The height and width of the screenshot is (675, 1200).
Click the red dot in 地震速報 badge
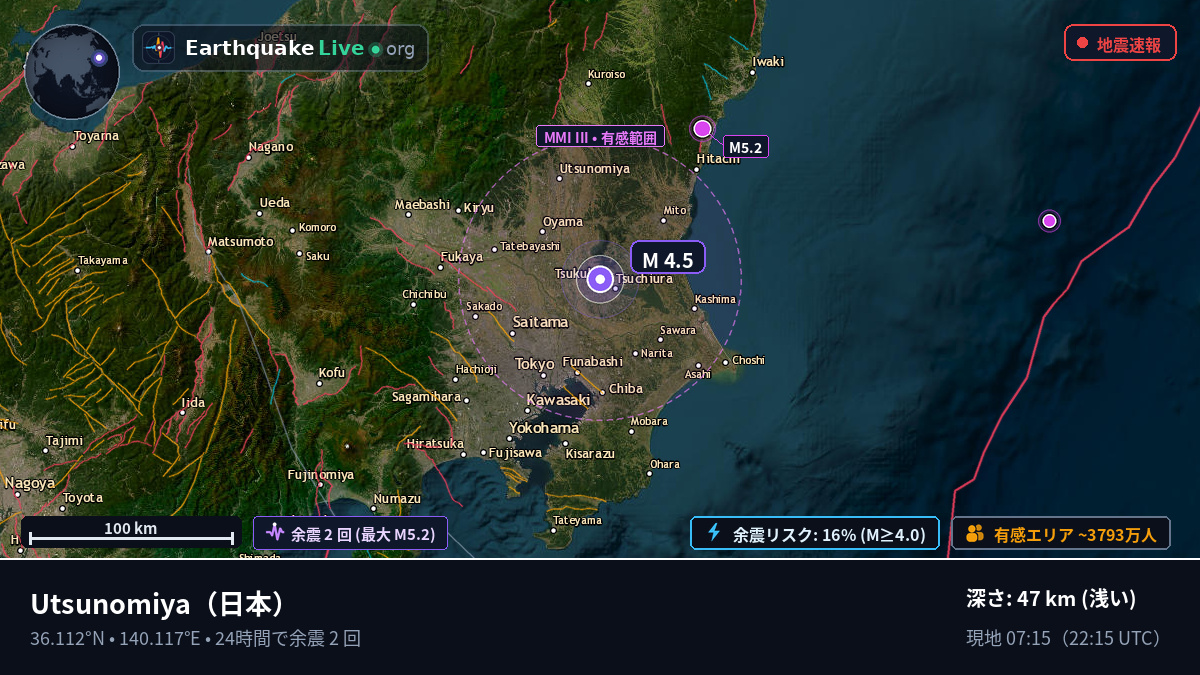point(1082,43)
